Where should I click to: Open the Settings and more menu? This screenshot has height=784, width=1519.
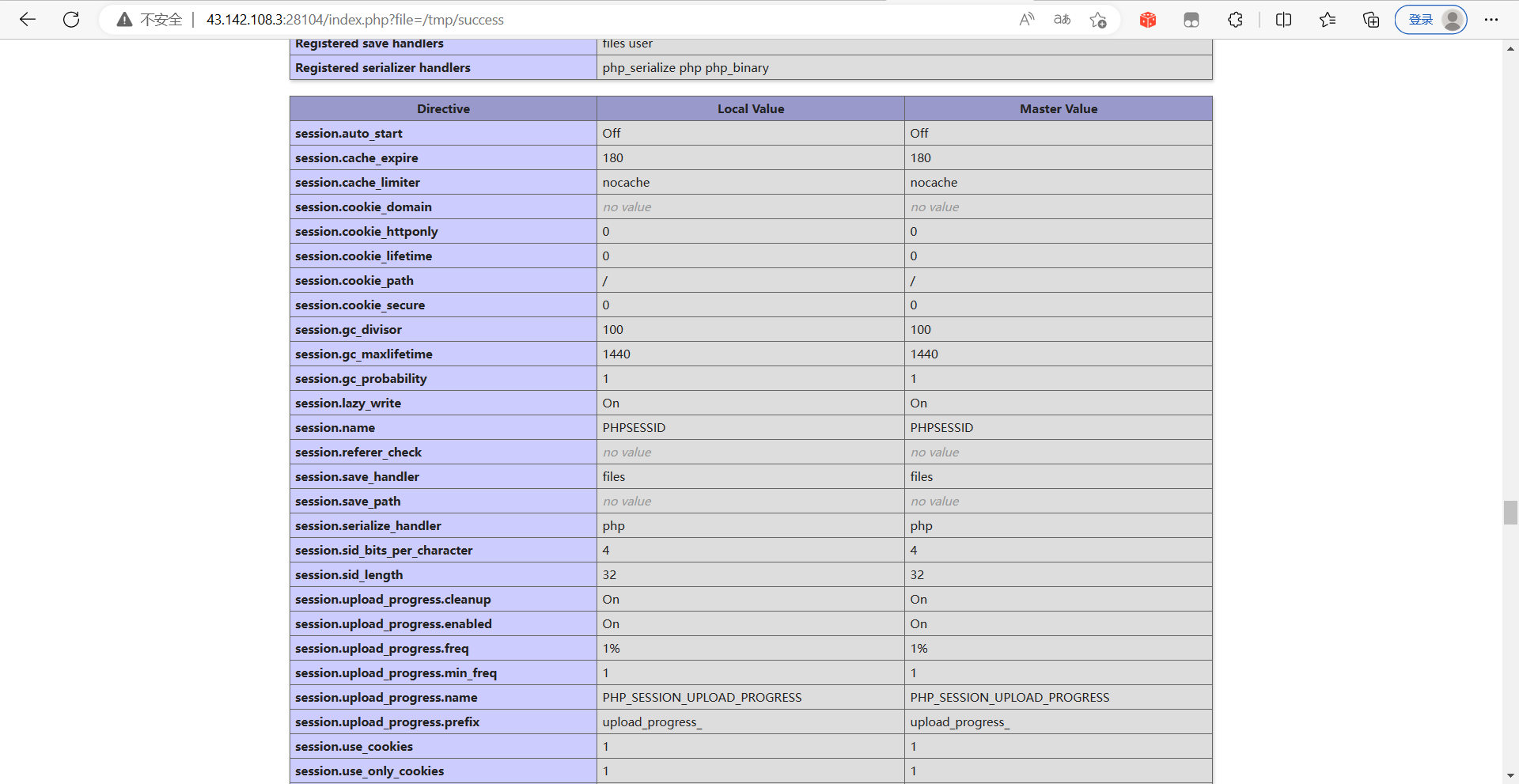1492,20
